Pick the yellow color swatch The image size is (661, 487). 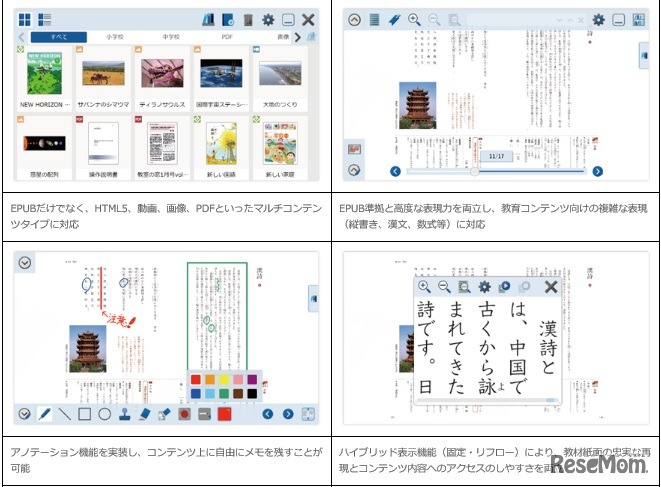(224, 379)
